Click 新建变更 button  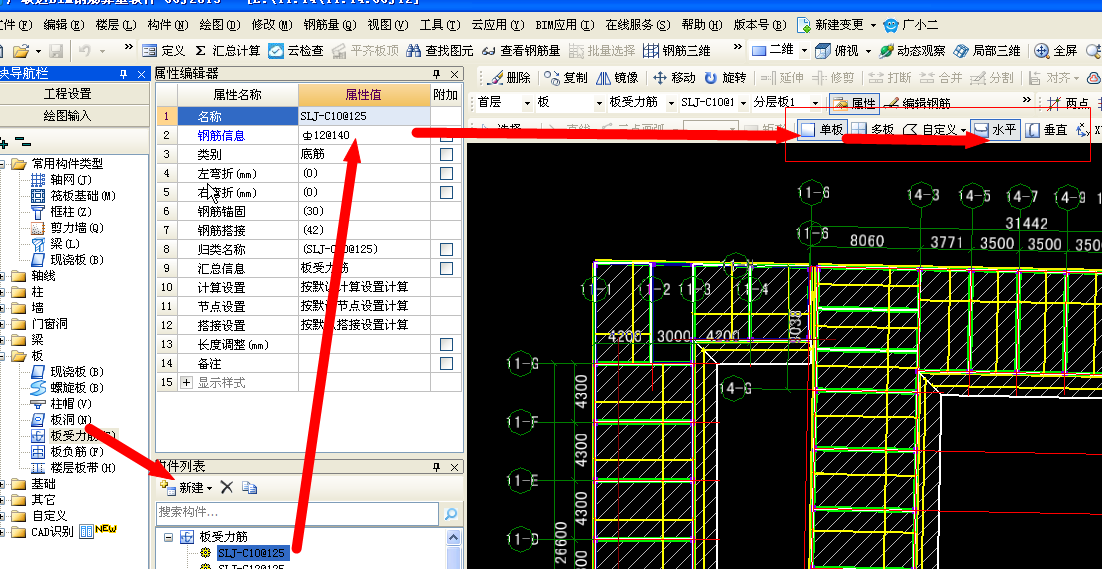(830, 25)
